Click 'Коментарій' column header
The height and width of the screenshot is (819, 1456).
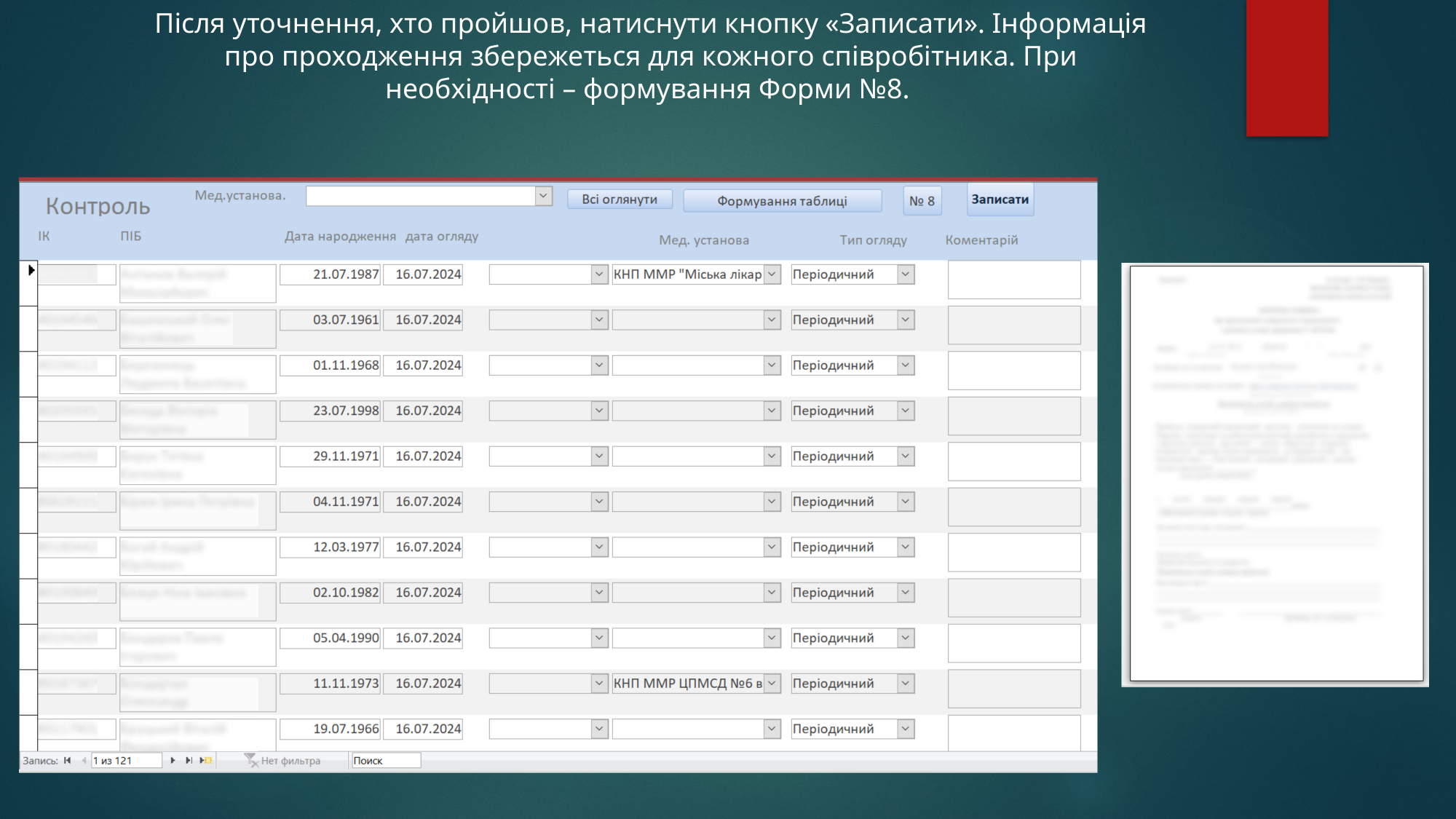click(x=982, y=240)
